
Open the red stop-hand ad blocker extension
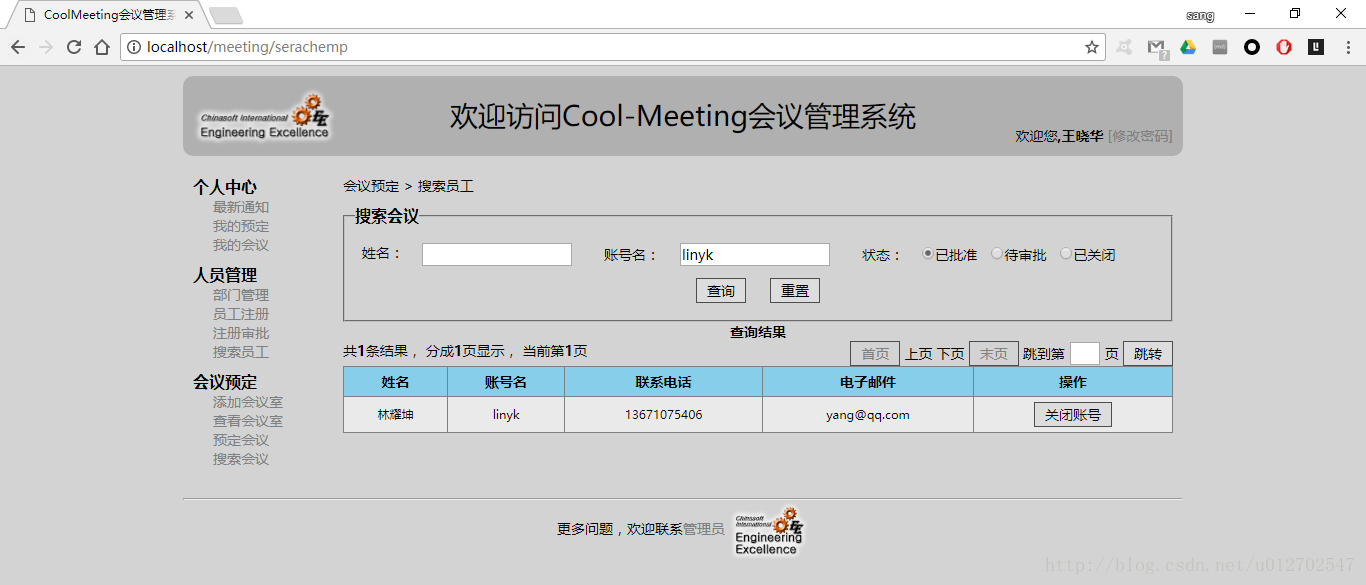tap(1284, 47)
